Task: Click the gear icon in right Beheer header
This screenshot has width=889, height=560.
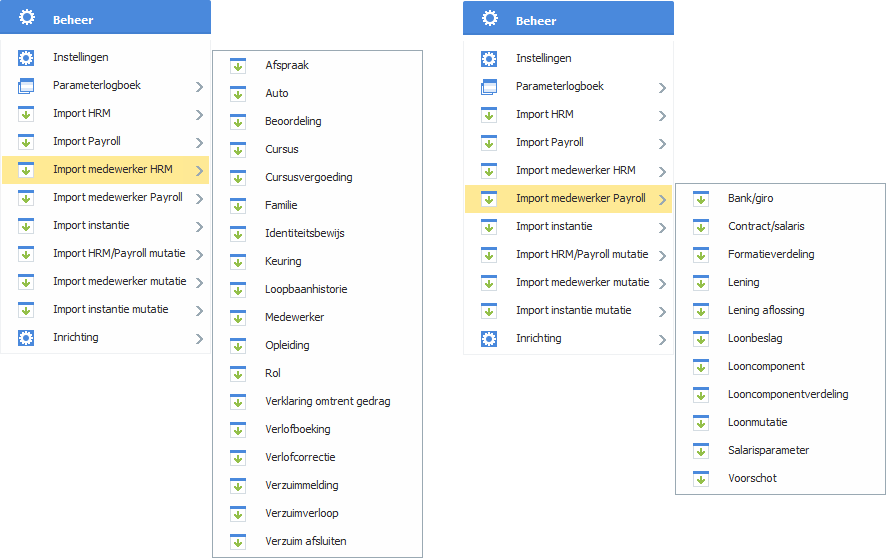Action: (x=490, y=18)
